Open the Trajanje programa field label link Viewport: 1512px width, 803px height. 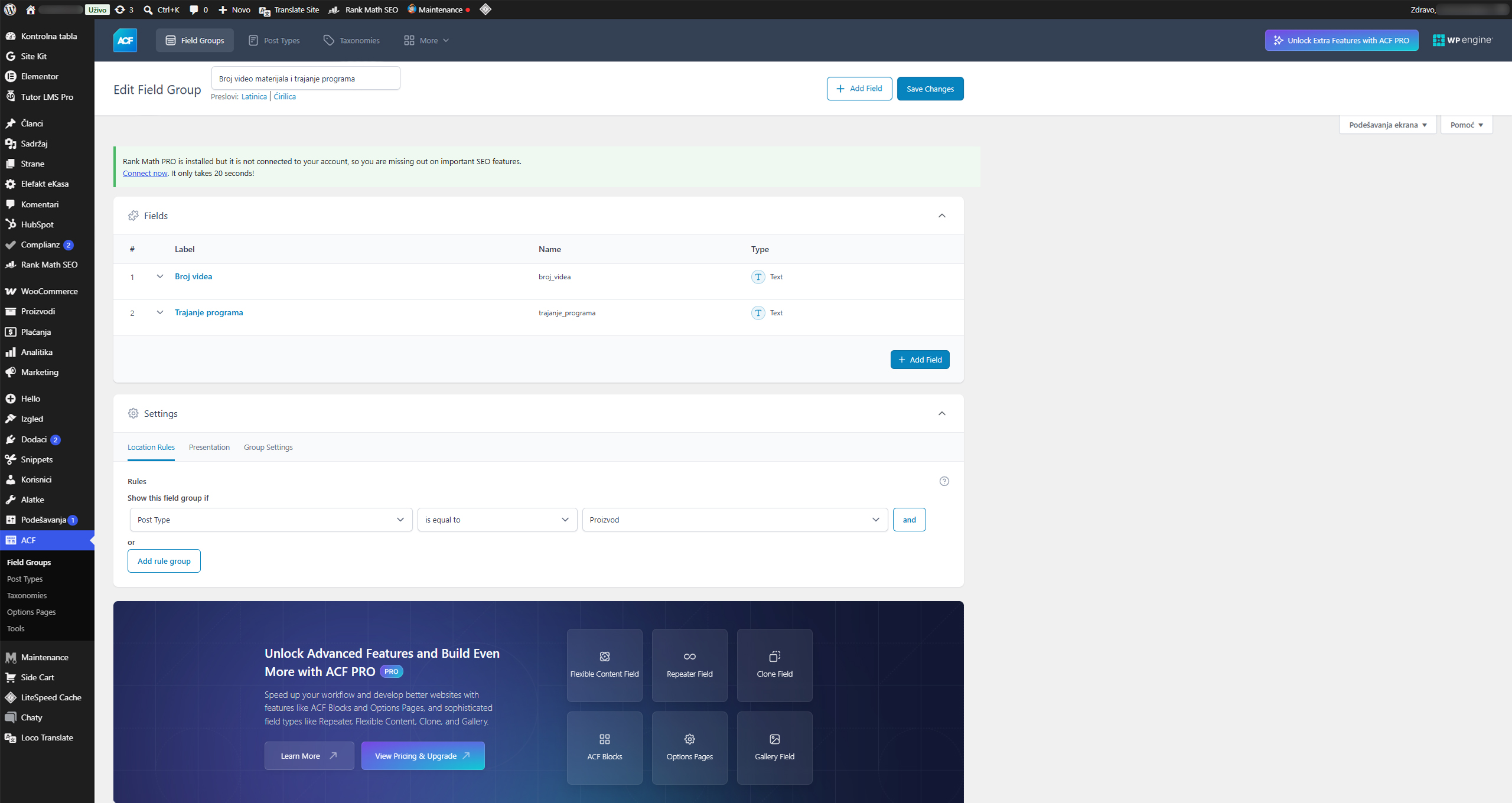coord(209,312)
